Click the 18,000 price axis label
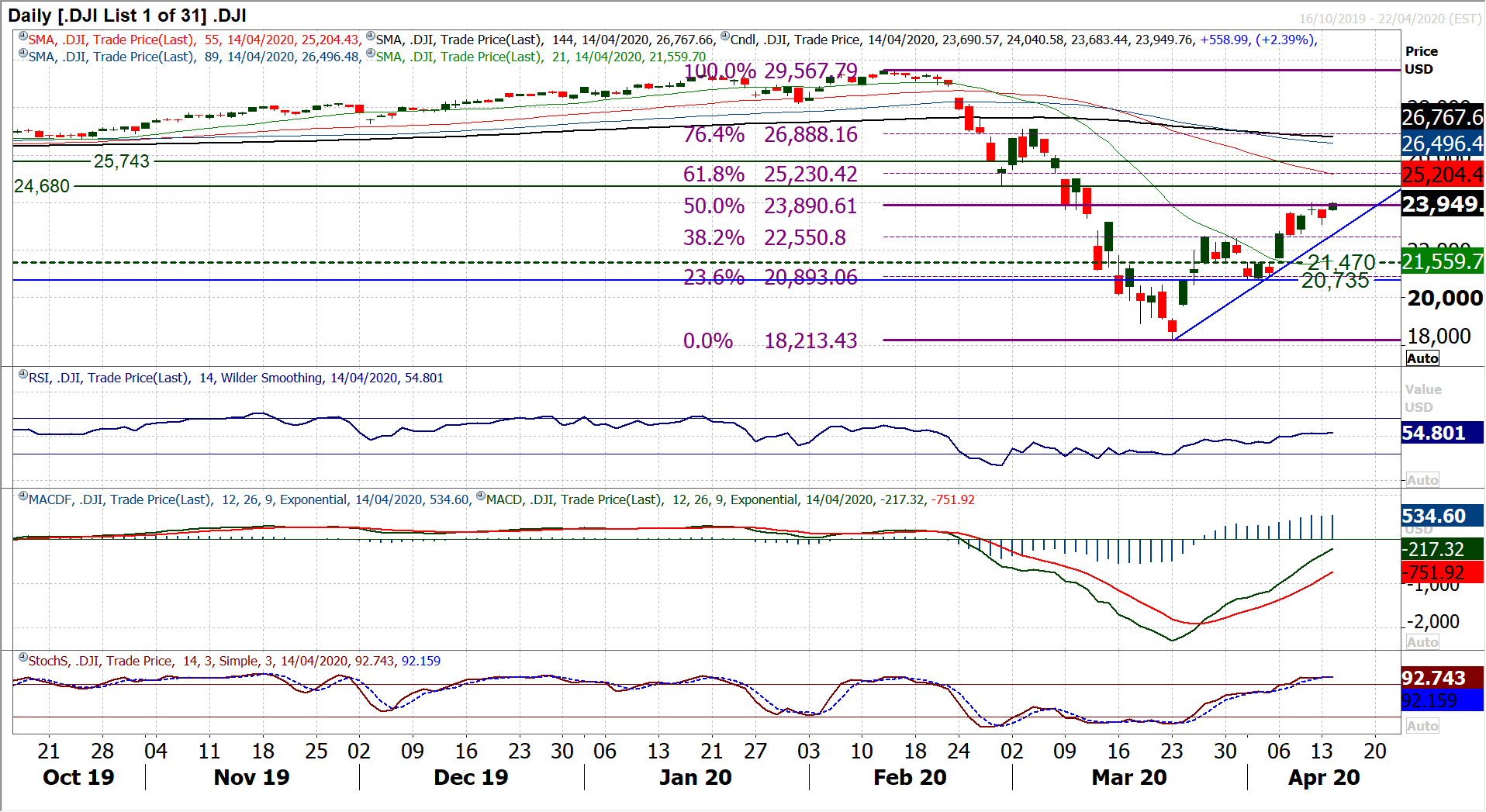Screen dimensions: 1486x812 [x=1439, y=336]
